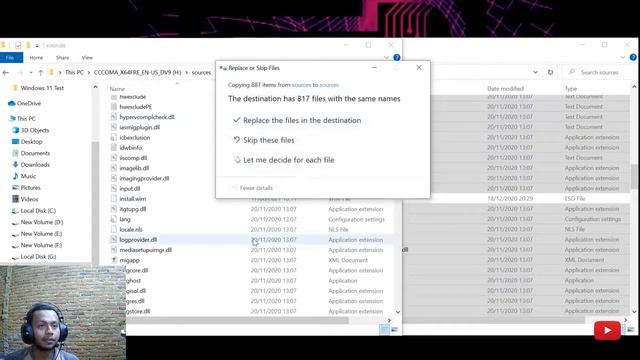
Task: Select OneDrive in navigation pane
Action: tap(25, 103)
